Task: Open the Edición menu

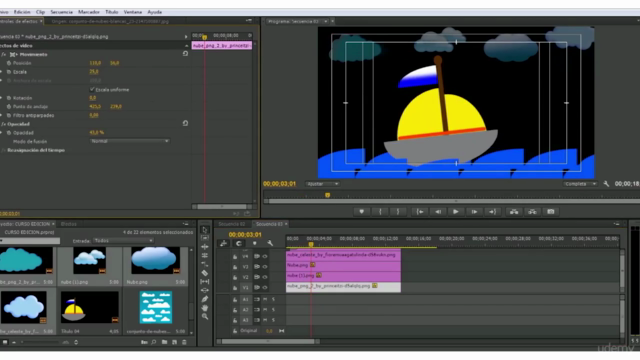Action: 22,12
